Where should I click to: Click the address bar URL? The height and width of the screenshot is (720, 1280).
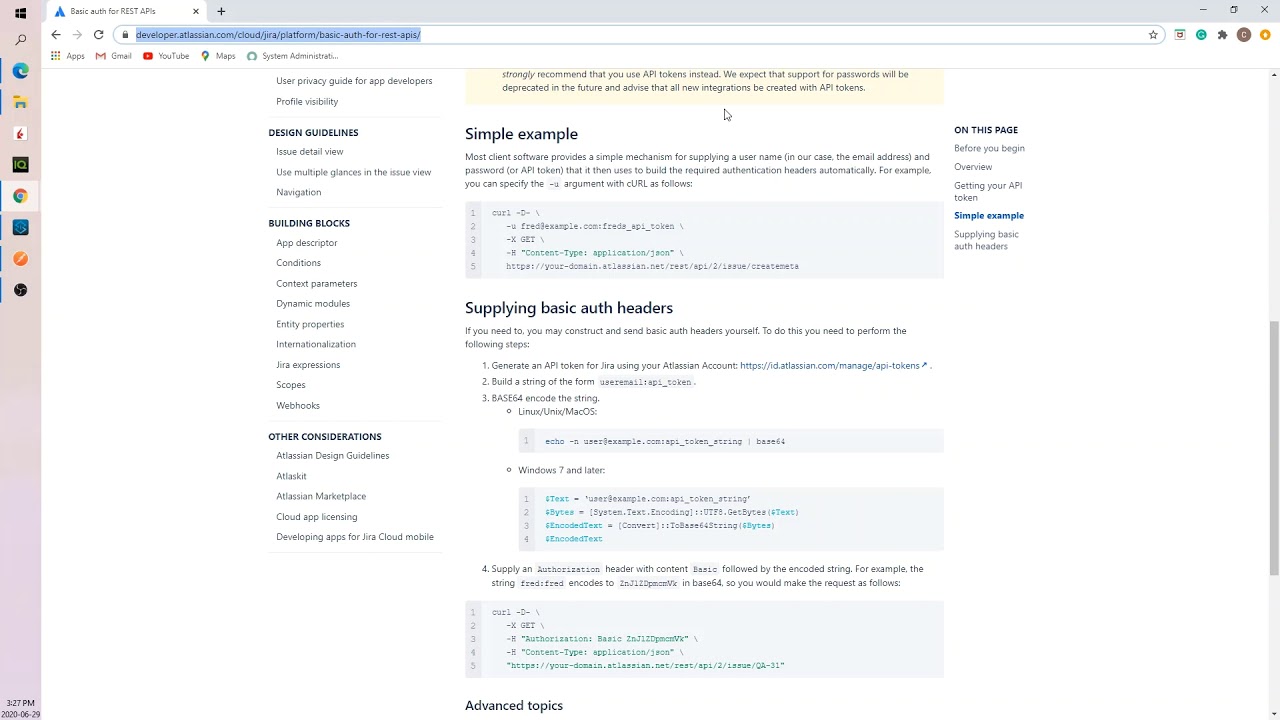pos(278,34)
